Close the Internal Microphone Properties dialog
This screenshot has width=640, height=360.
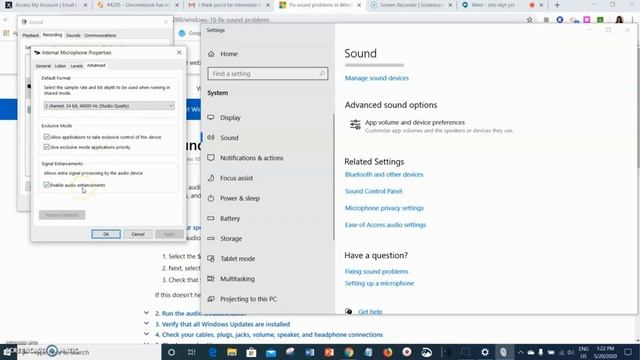[x=179, y=53]
